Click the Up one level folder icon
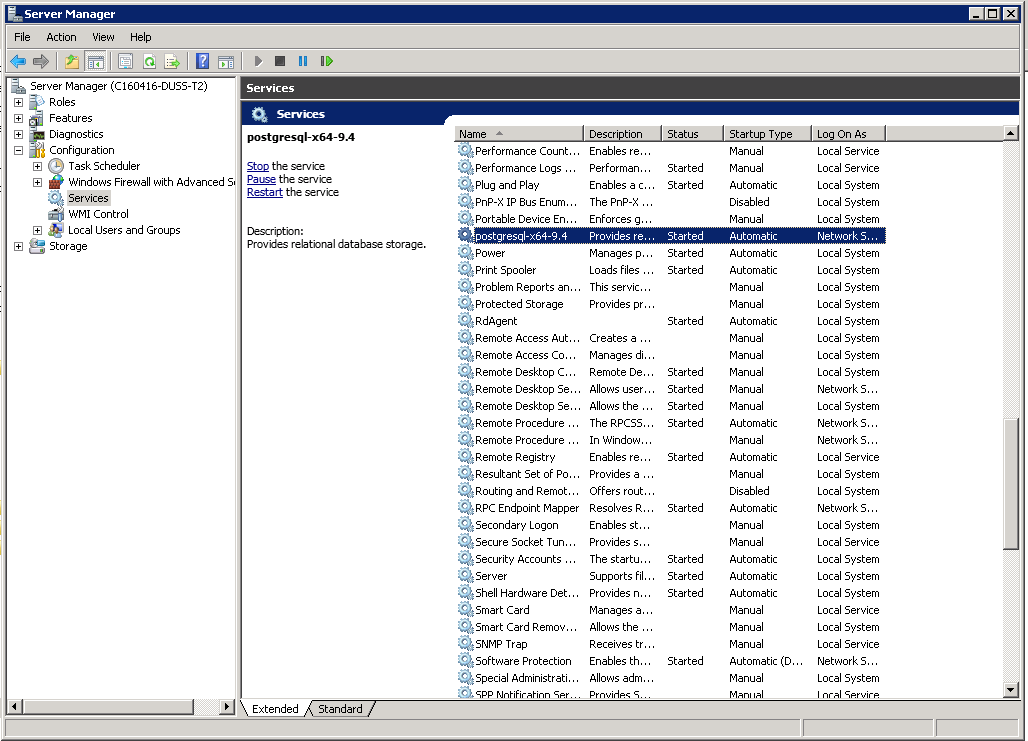The width and height of the screenshot is (1028, 741). (72, 61)
